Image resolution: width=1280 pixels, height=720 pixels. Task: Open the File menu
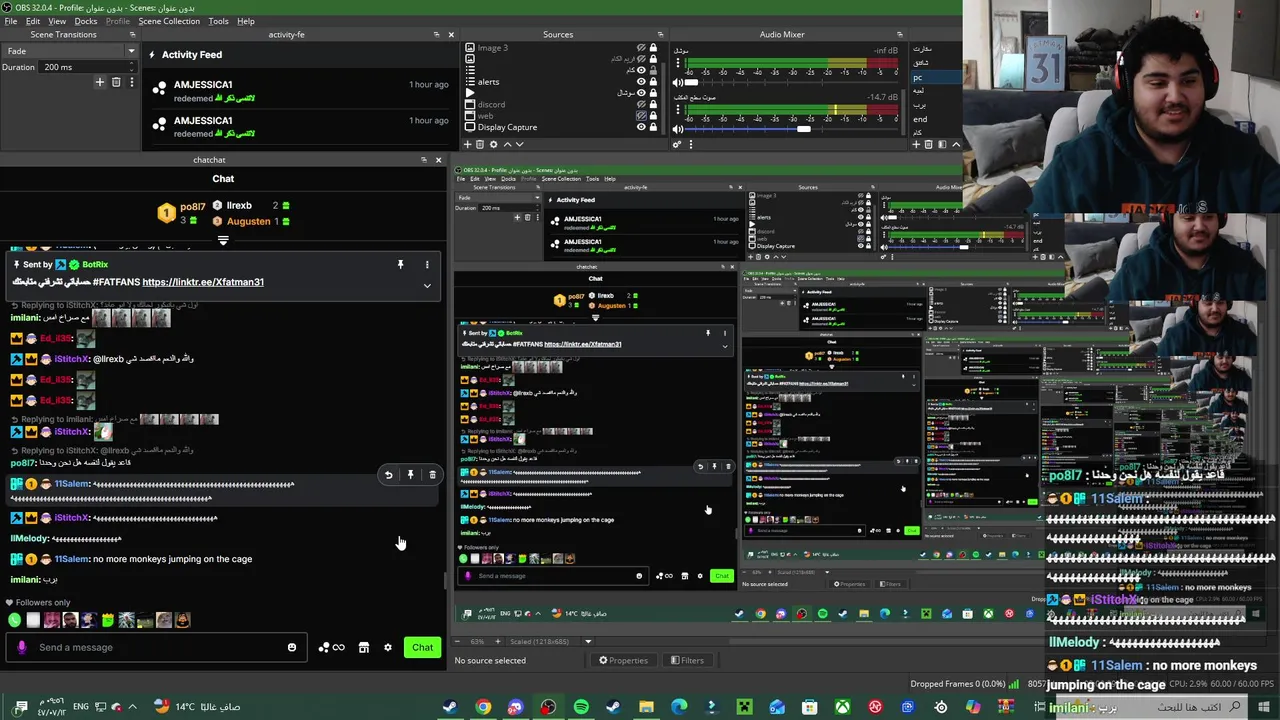pyautogui.click(x=11, y=21)
